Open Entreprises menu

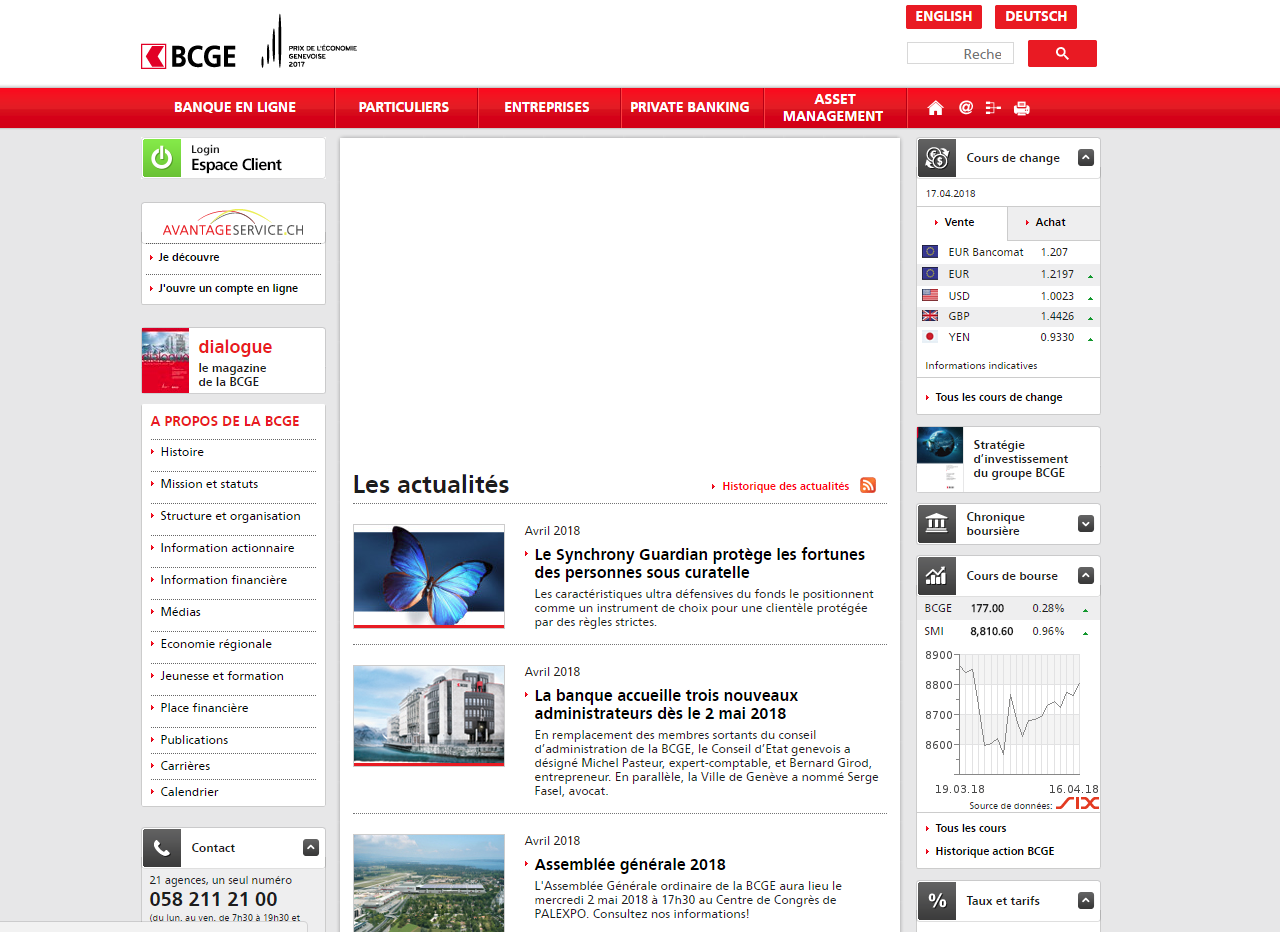tap(547, 108)
